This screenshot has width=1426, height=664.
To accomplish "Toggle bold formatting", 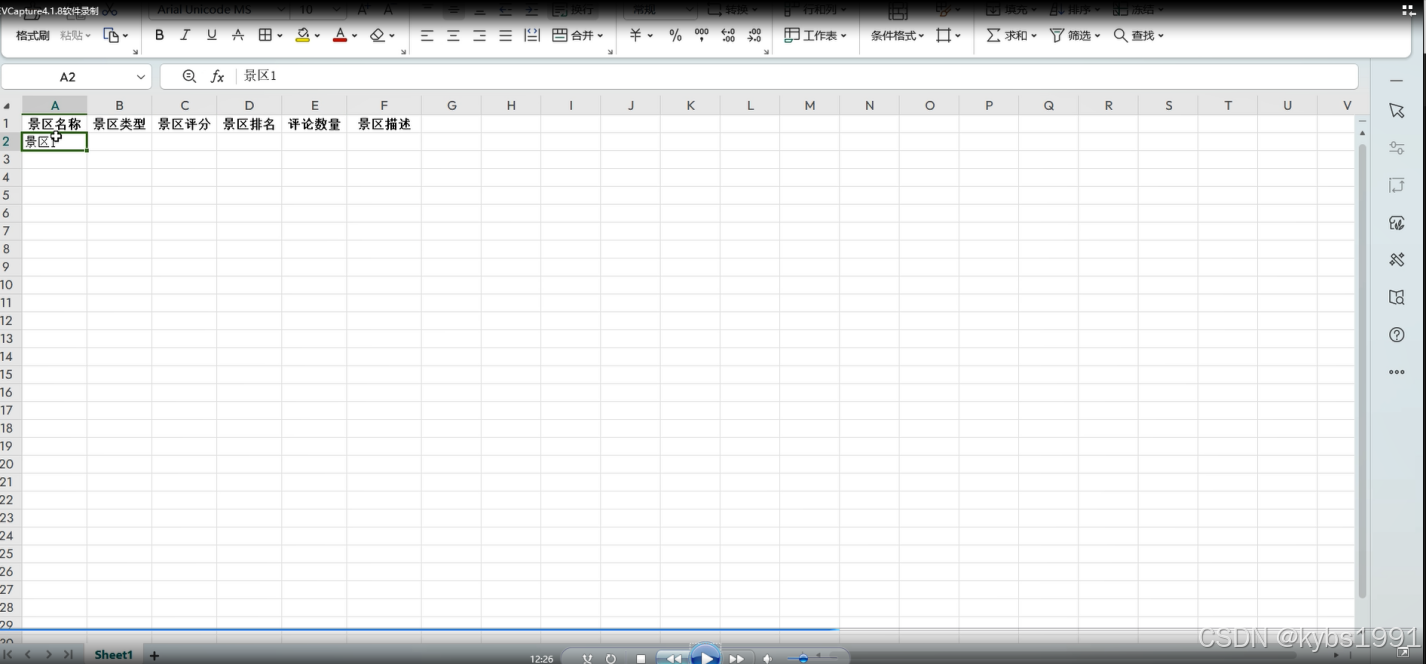I will tap(159, 35).
